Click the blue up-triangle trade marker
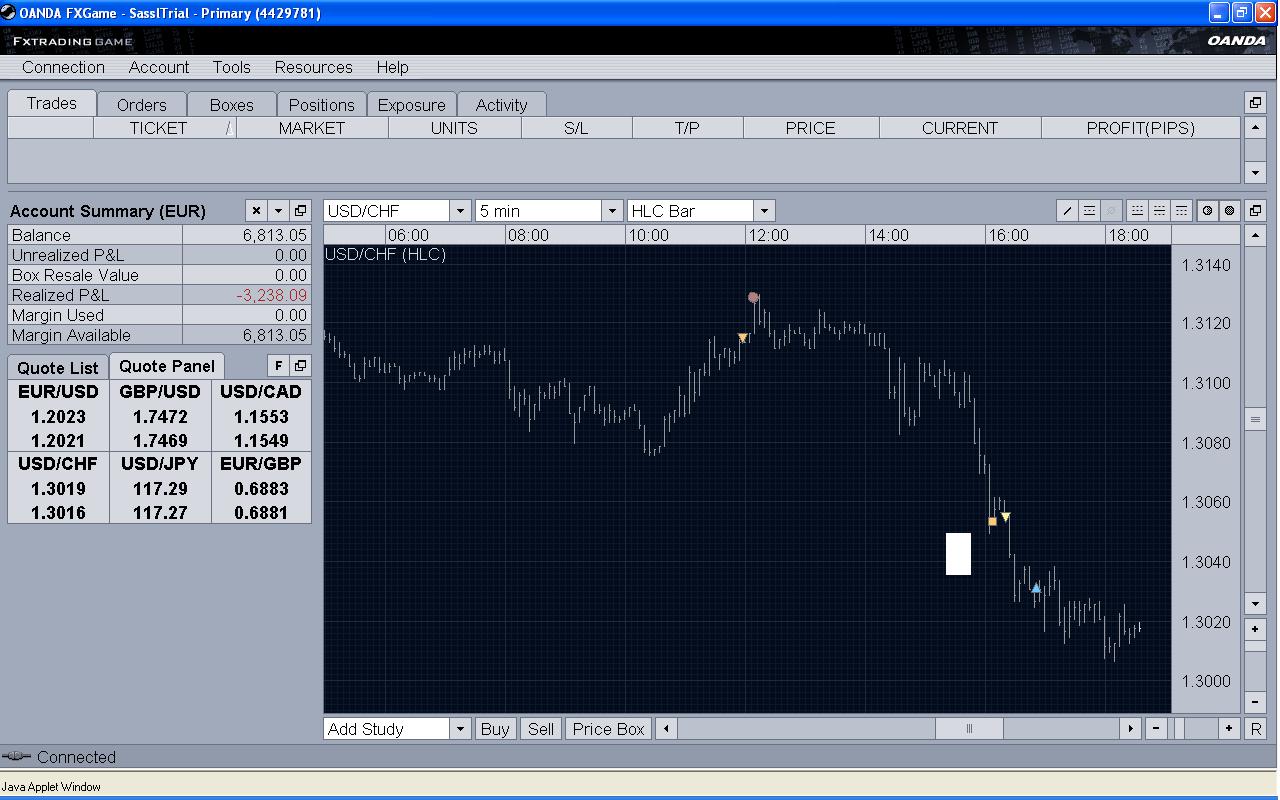 pyautogui.click(x=1036, y=588)
